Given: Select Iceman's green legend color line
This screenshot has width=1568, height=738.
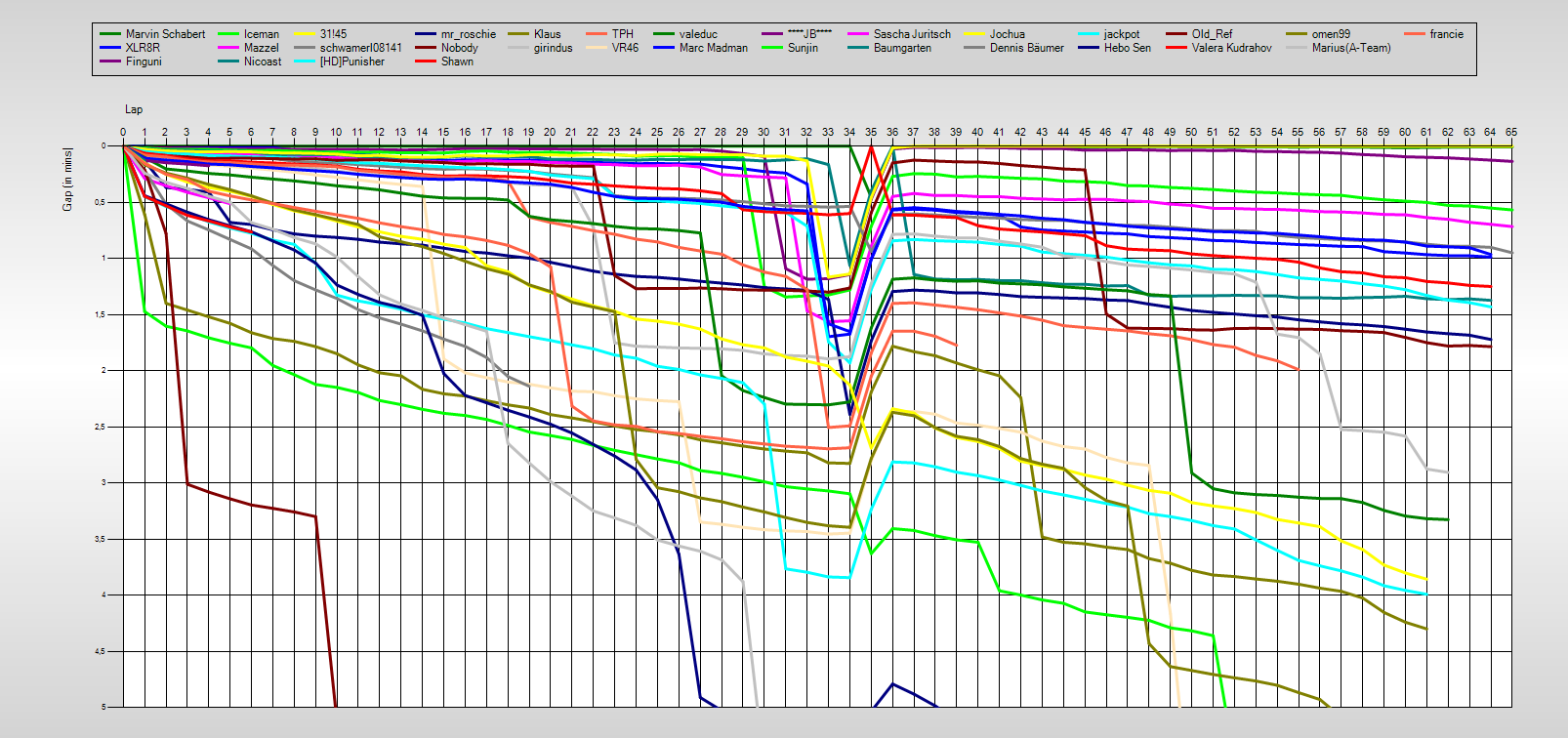Looking at the screenshot, I should point(229,34).
